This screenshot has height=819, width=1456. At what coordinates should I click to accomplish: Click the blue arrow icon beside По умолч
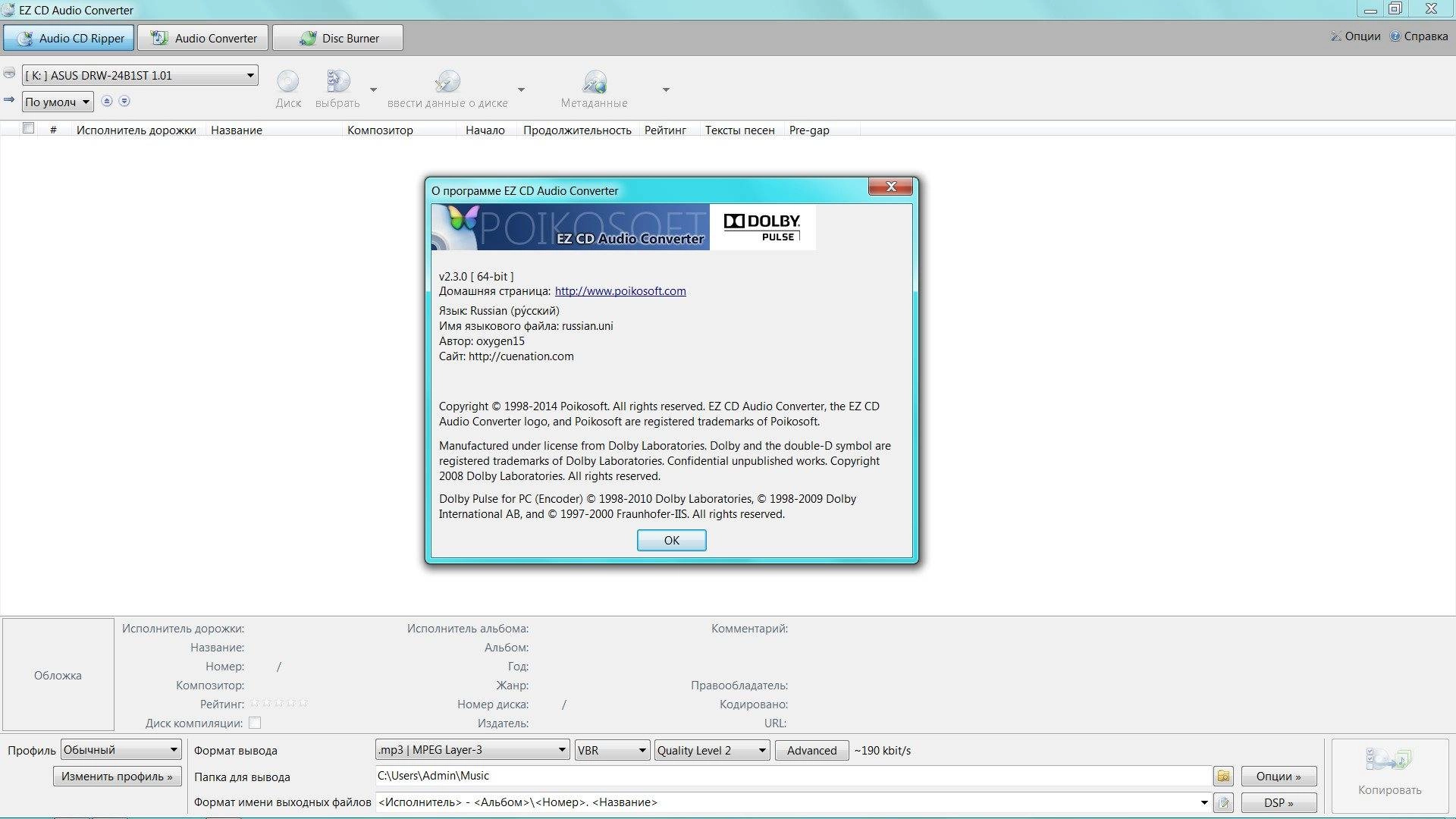9,100
